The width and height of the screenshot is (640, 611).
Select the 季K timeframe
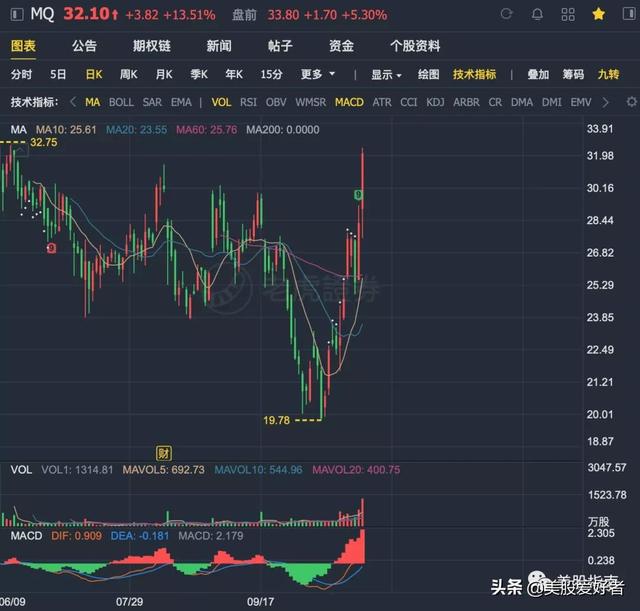(199, 74)
